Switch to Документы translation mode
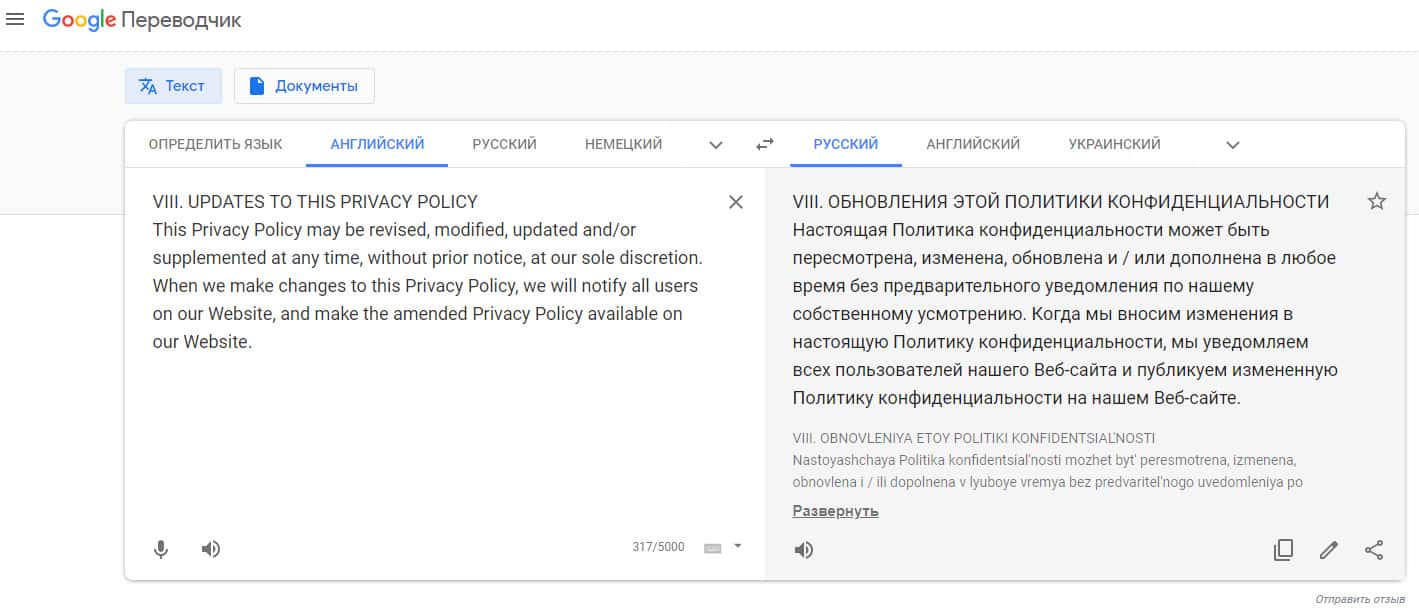The image size is (1419, 614). (x=304, y=86)
